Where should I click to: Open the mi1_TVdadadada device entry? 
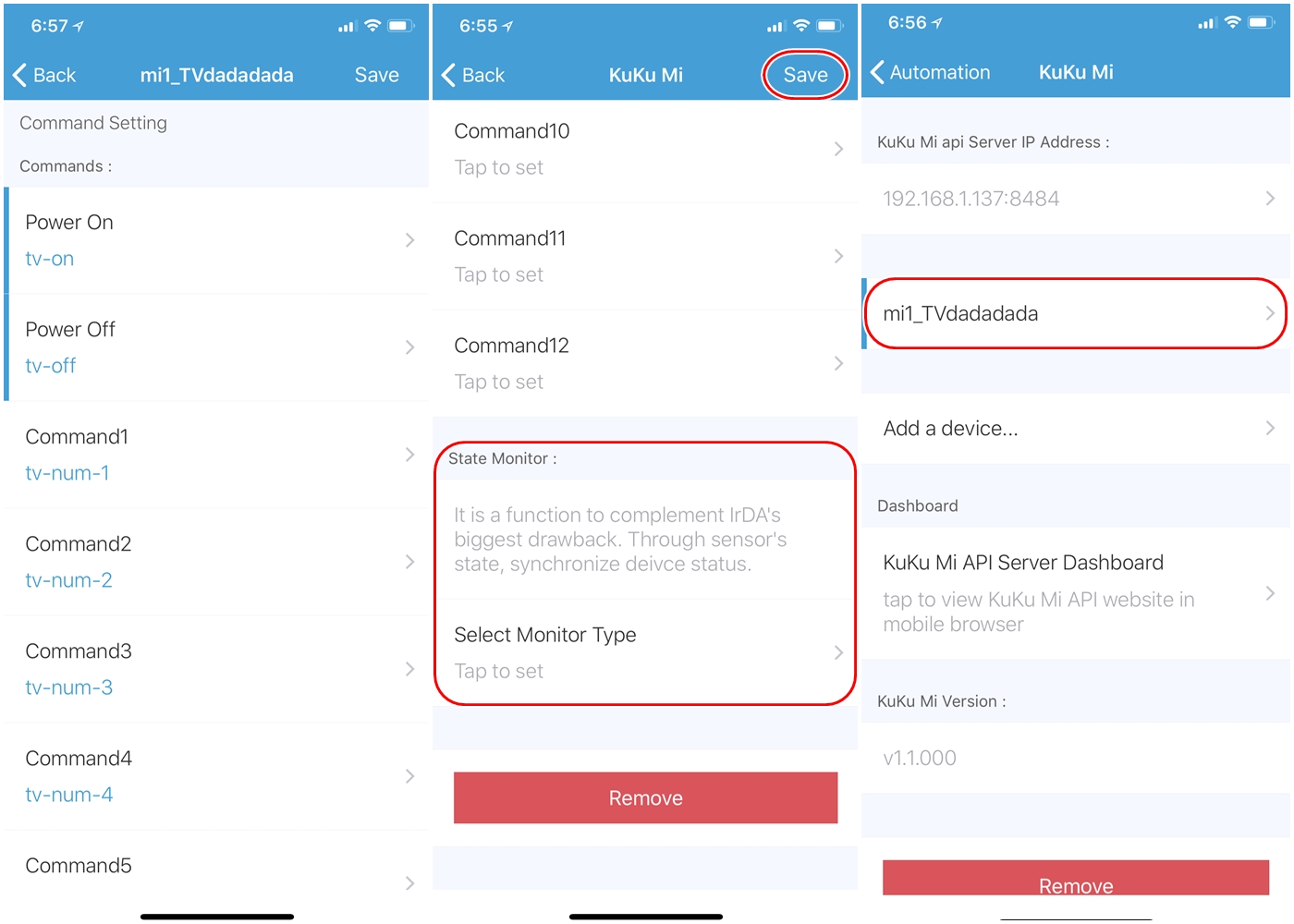point(1076,313)
